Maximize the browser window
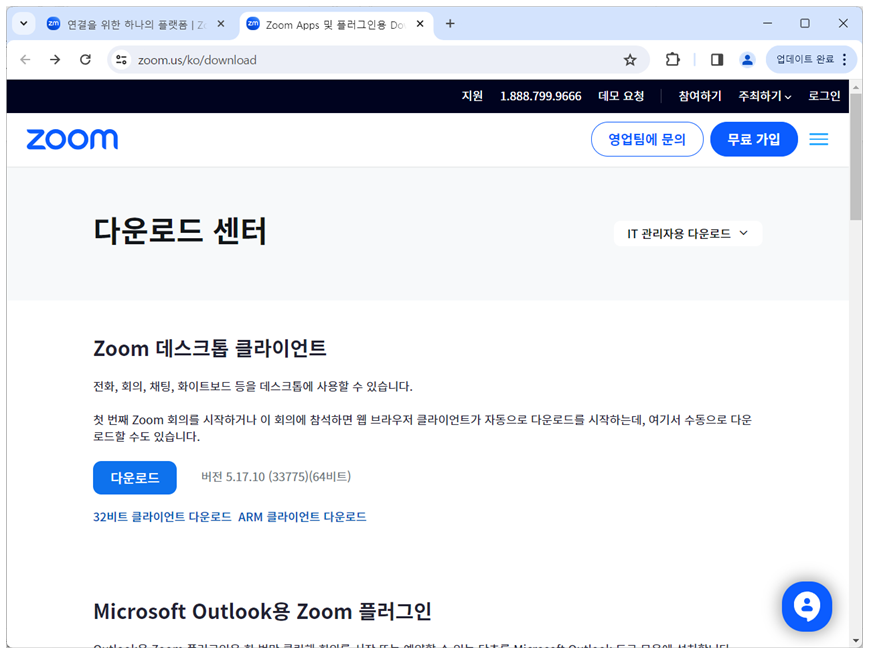Screen dimensions: 869x654 pos(805,23)
